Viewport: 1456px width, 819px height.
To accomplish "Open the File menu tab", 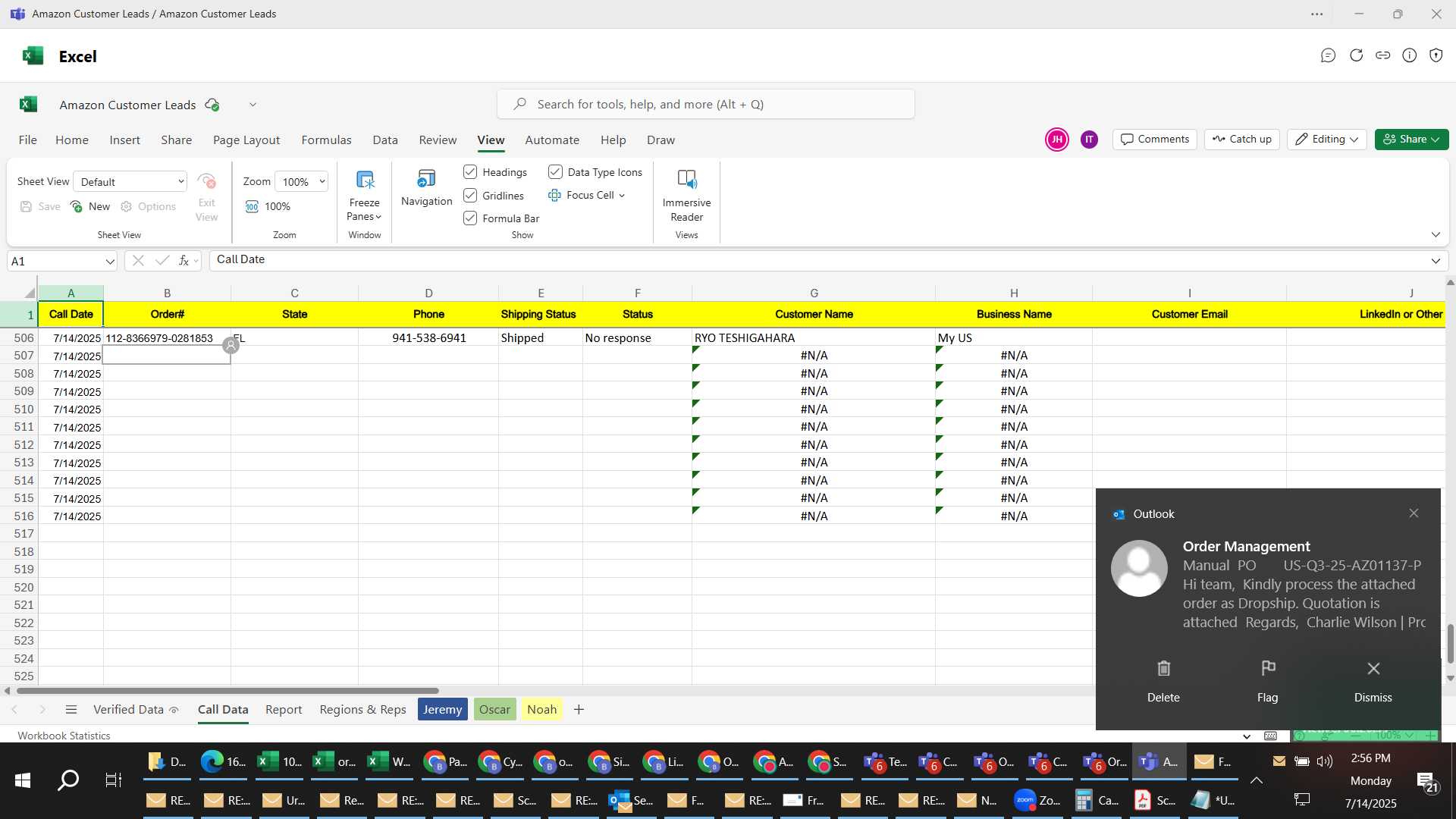I will click(28, 140).
